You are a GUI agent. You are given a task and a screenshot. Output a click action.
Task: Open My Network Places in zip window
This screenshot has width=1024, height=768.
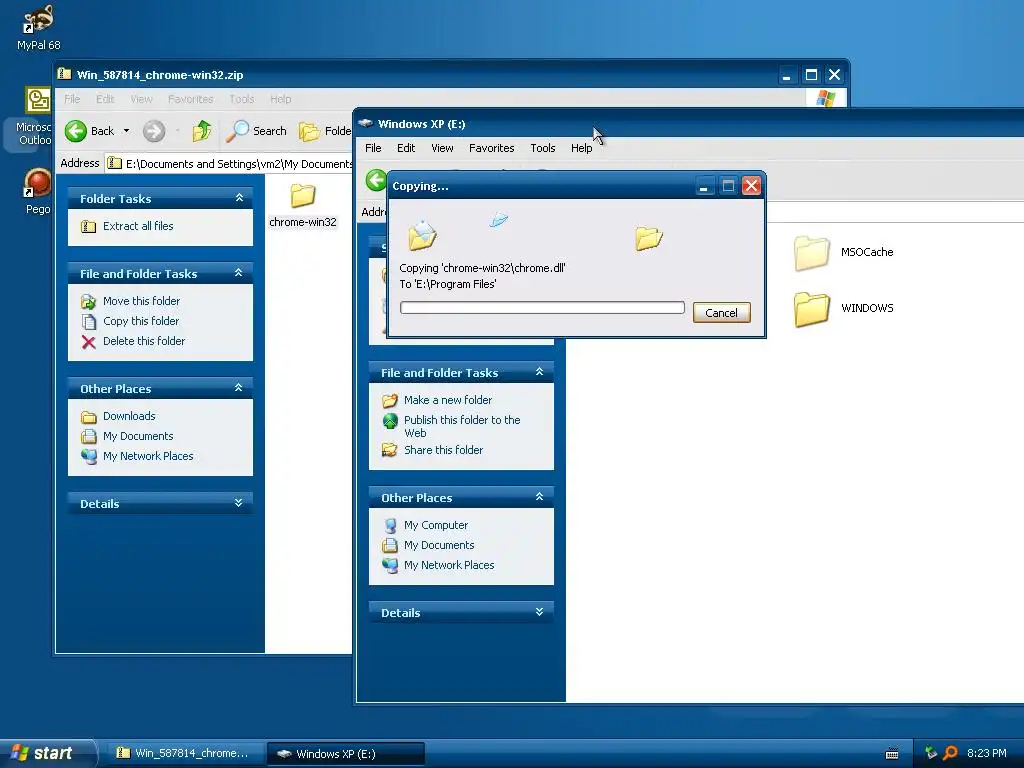(148, 456)
